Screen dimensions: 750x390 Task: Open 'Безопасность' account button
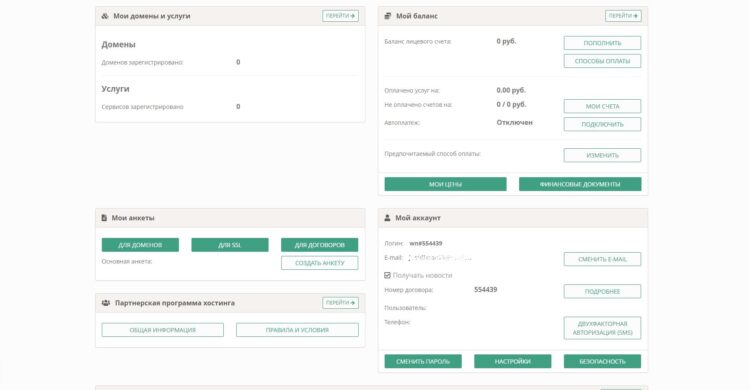pyautogui.click(x=602, y=362)
